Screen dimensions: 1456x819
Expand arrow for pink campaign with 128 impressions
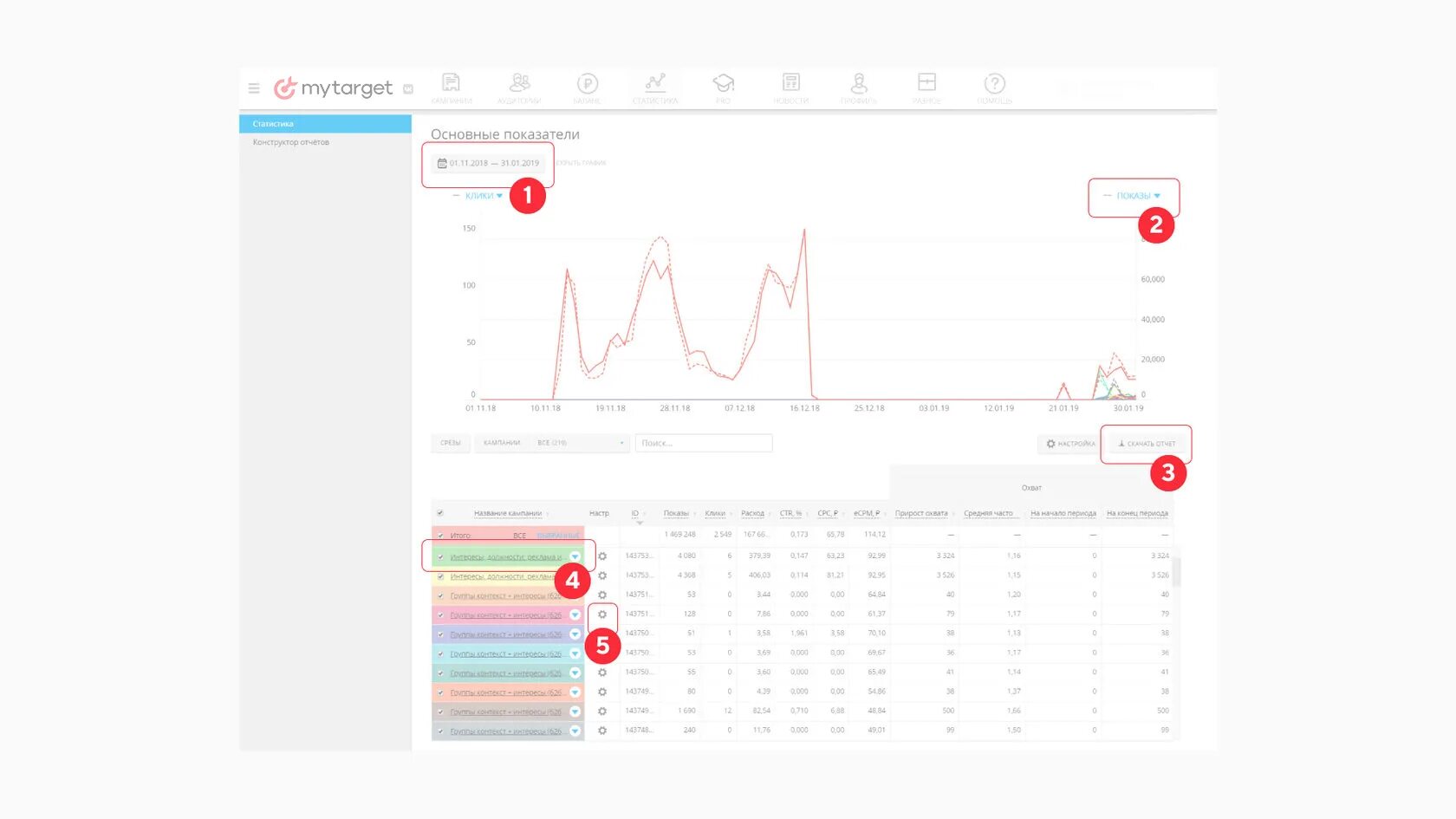[x=575, y=615]
